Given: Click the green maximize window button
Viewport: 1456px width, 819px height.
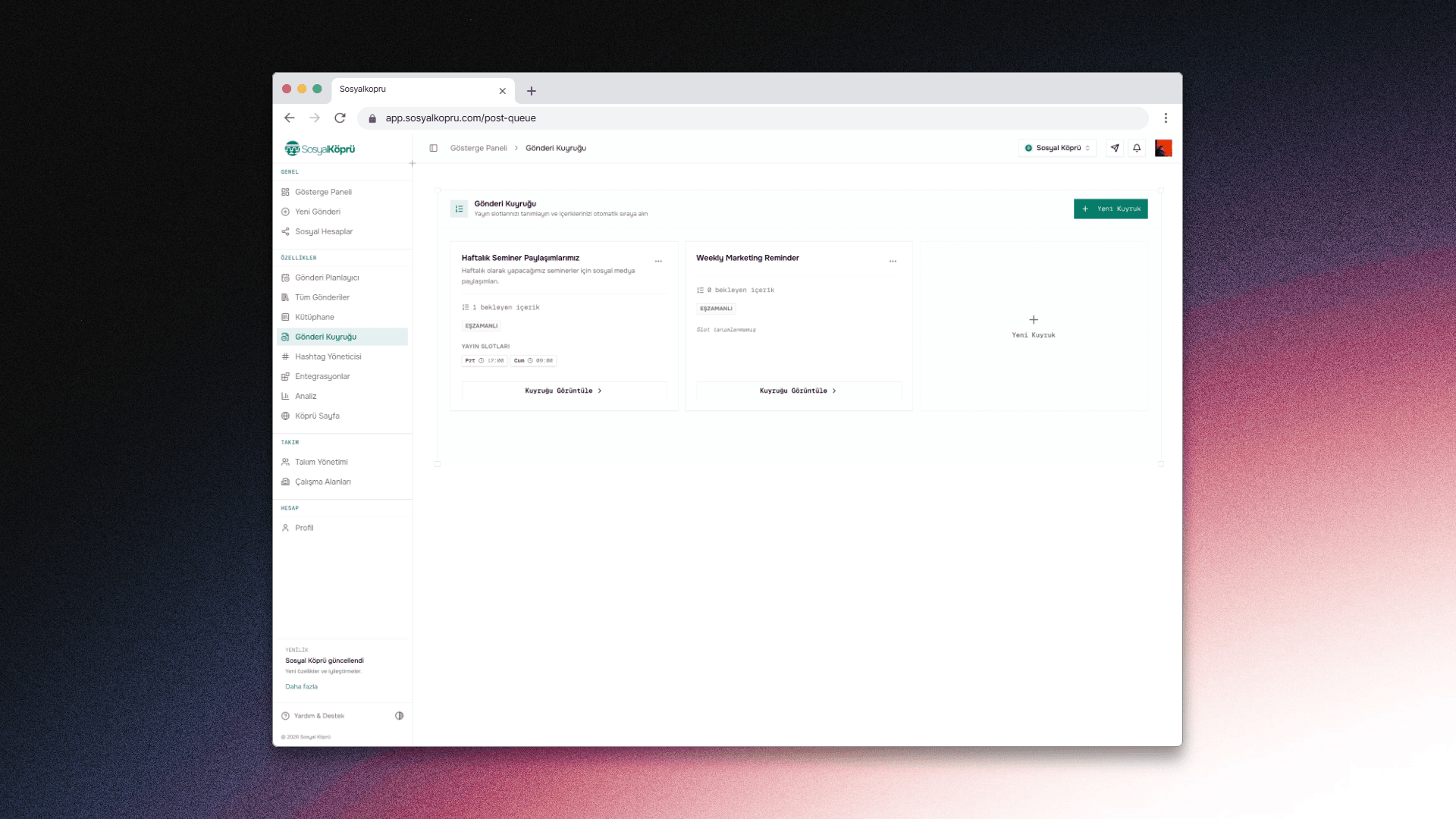Looking at the screenshot, I should [317, 89].
